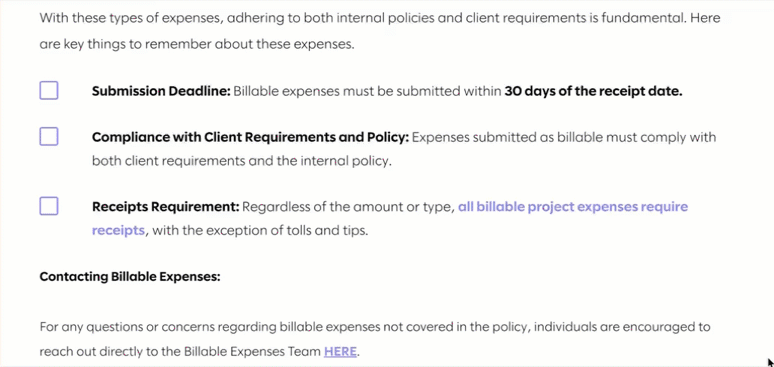Click 'Regardless of the amount or type' text
This screenshot has width=774, height=367.
348,206
